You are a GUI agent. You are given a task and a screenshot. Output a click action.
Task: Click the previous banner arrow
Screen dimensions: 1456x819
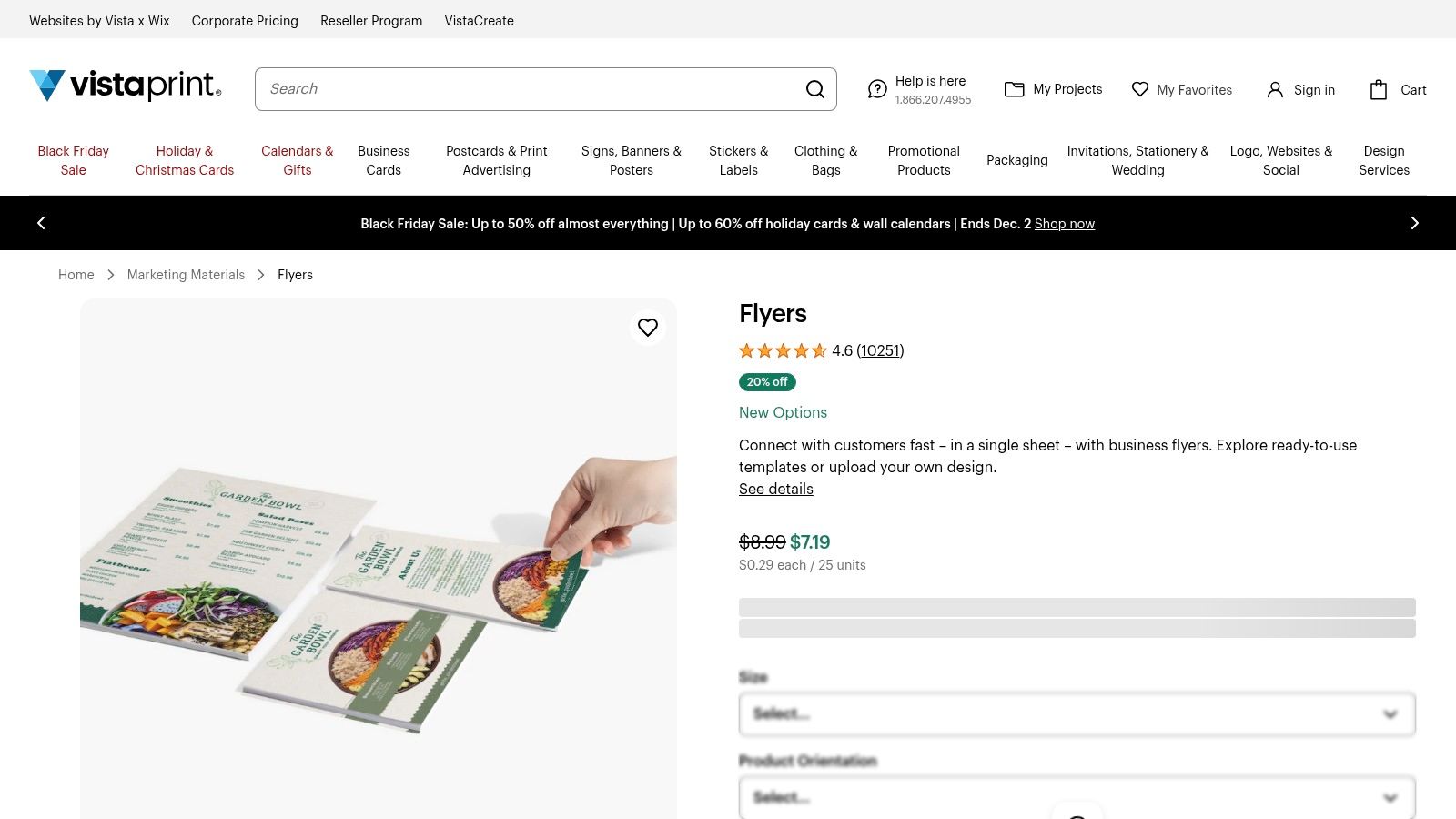[41, 223]
